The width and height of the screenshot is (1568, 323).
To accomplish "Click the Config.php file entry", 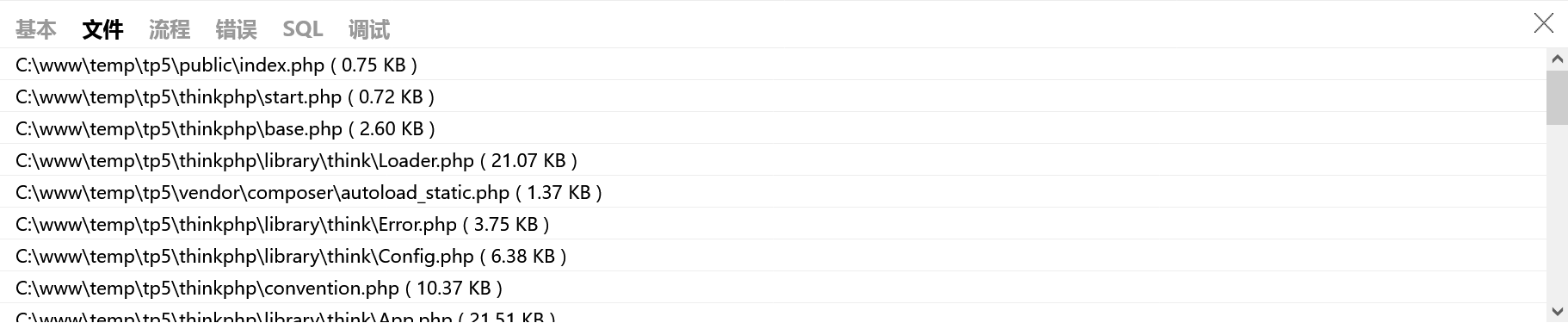I will coord(773,256).
